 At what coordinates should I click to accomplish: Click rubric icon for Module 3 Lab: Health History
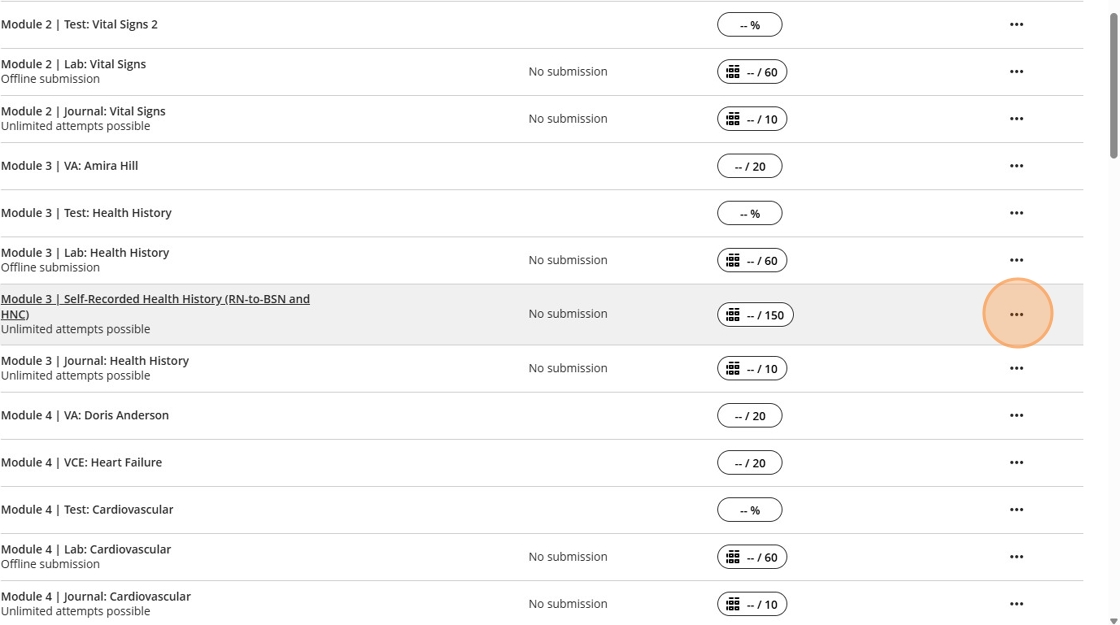point(733,260)
